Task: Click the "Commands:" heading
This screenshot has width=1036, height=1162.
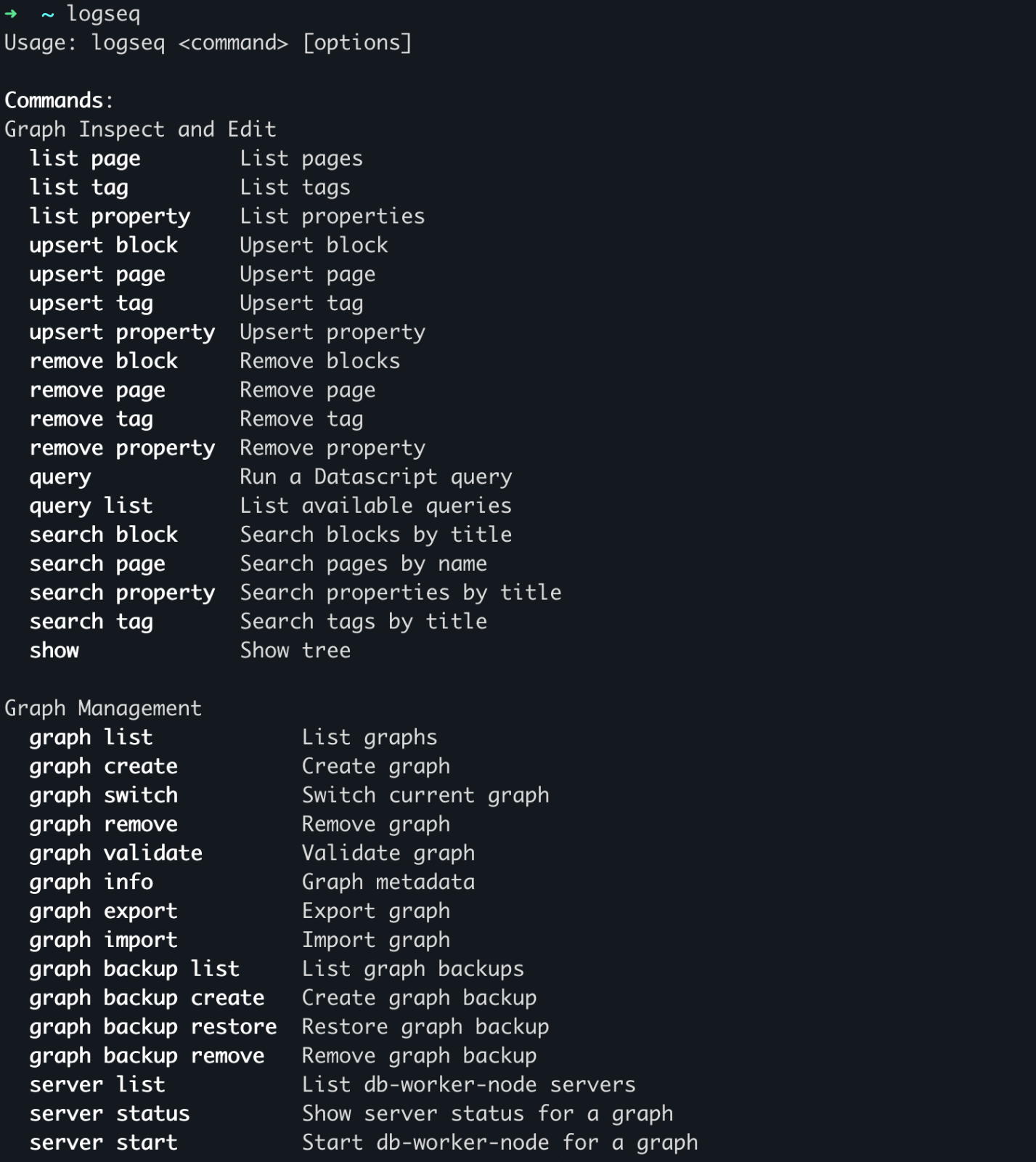Action: 59,100
